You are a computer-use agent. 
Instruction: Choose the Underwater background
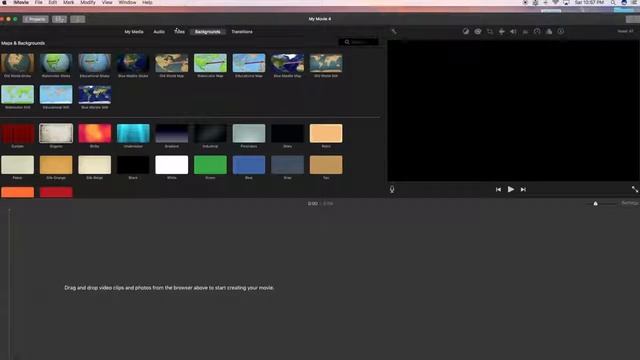coord(133,133)
